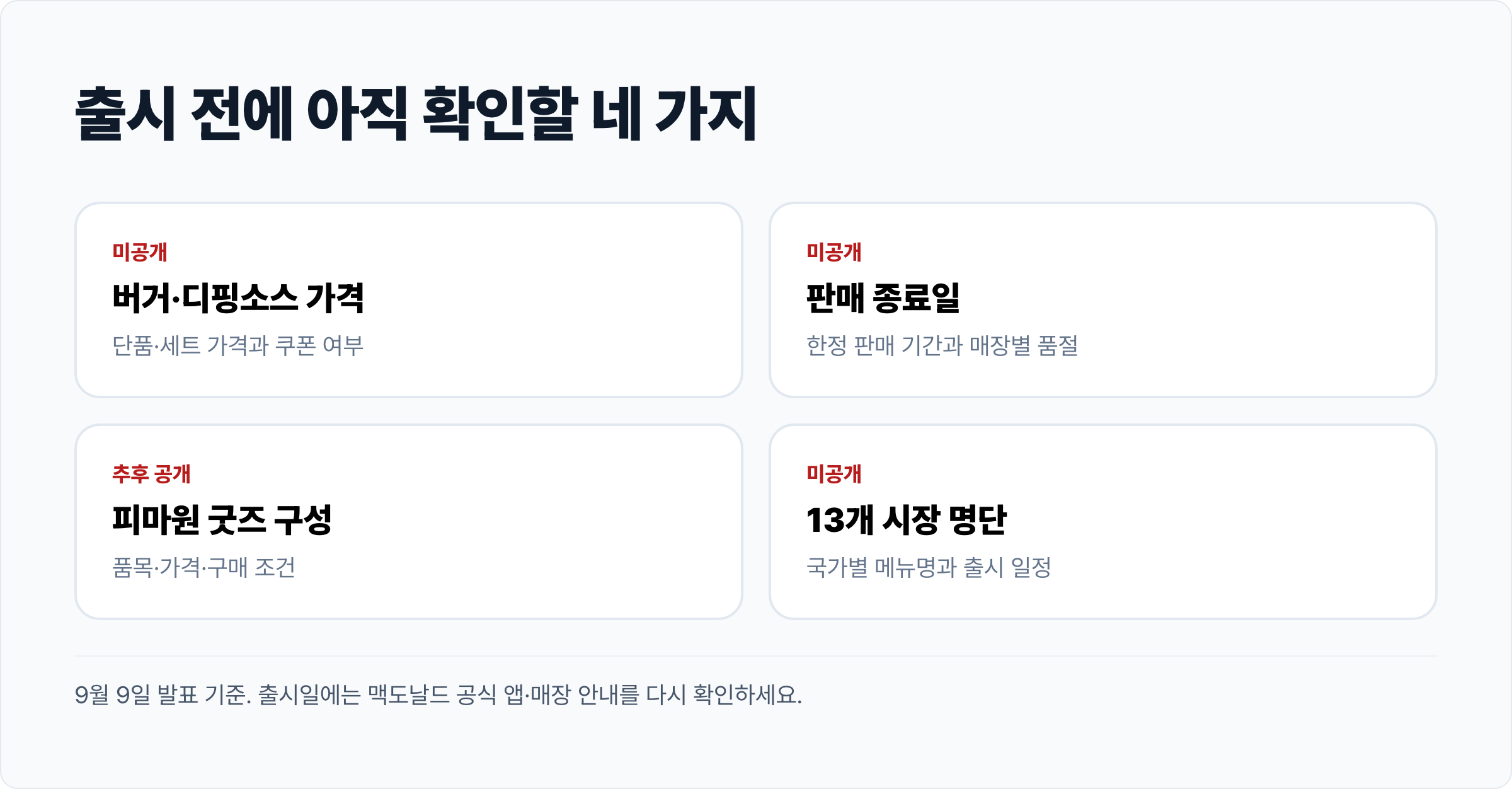
Task: Click the word 확인하세요 in the footer
Action: (747, 694)
